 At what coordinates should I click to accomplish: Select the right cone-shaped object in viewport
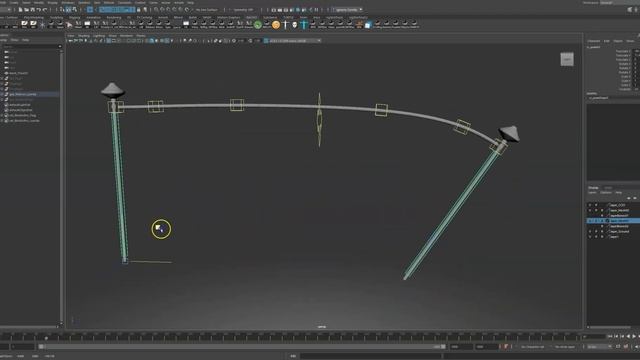tap(510, 133)
